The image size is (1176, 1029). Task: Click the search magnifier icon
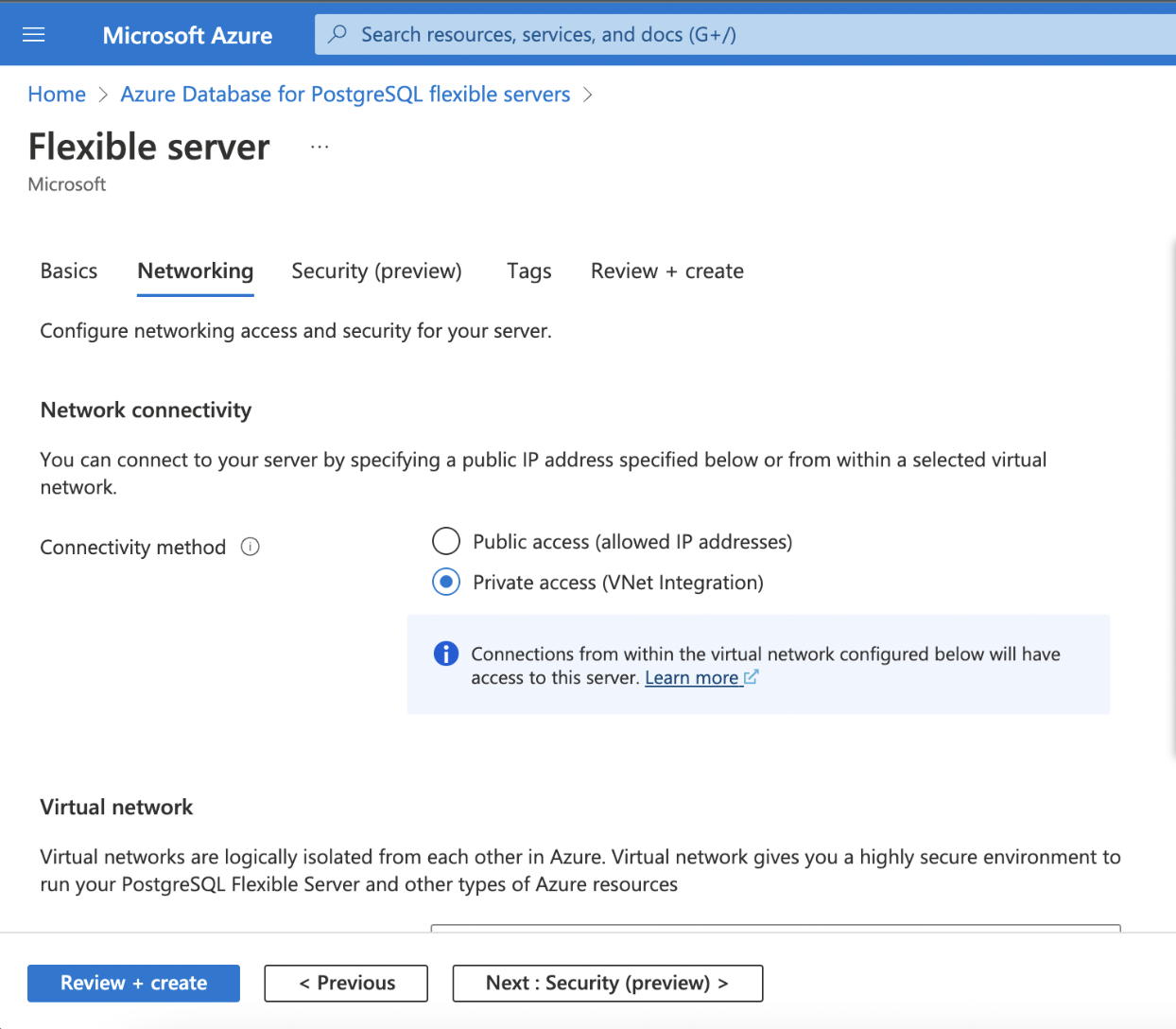(x=337, y=34)
